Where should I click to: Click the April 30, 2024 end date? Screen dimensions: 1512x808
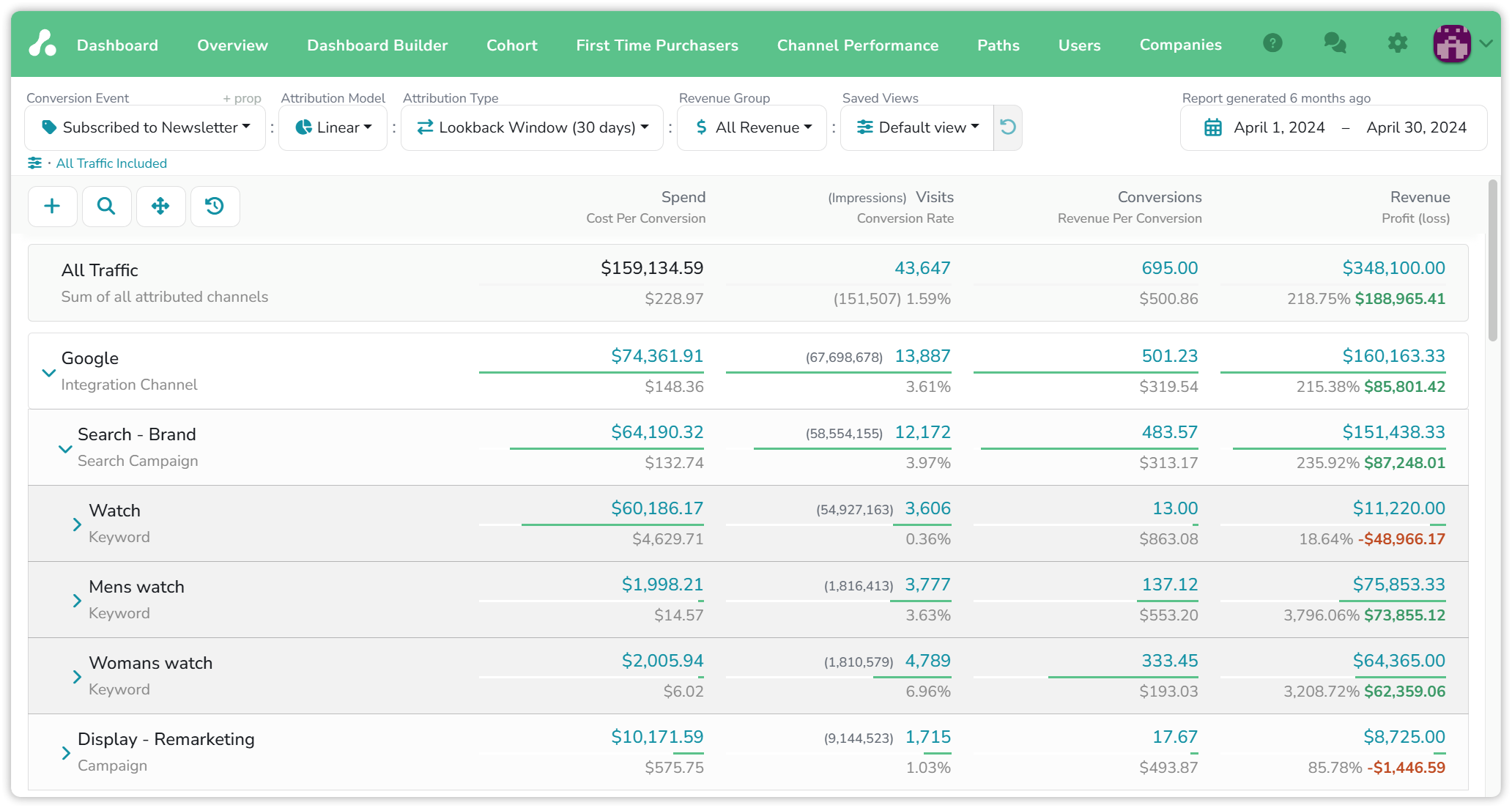click(1416, 127)
